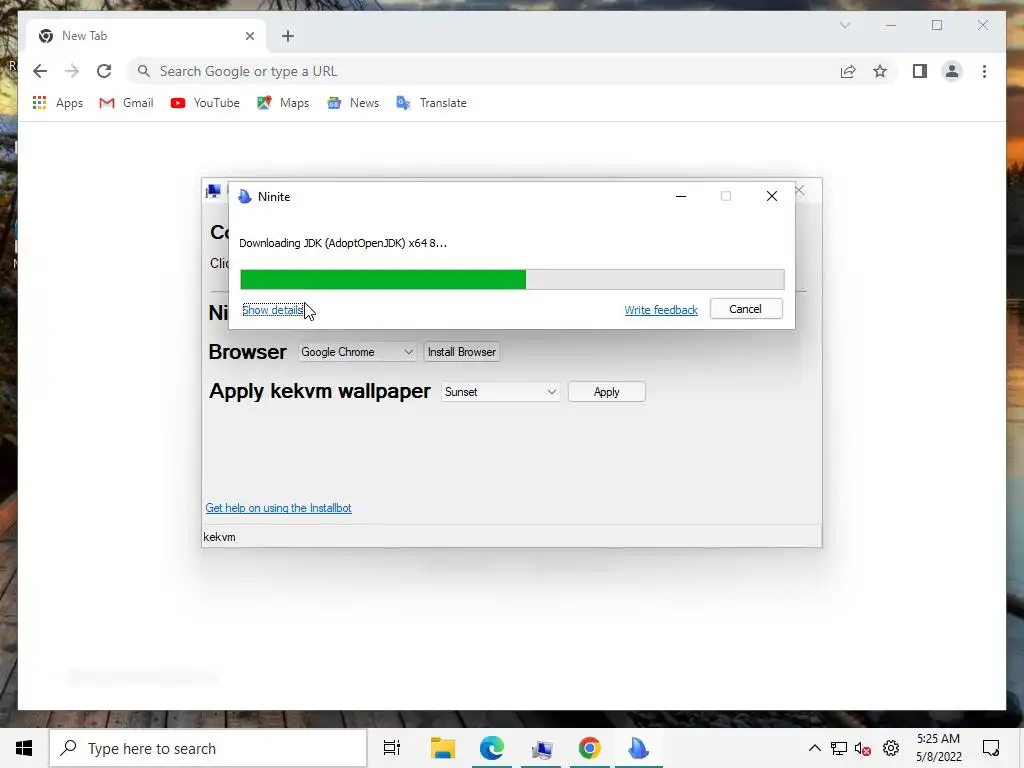Focus the Chrome address bar
The height and width of the screenshot is (768, 1024).
[483, 71]
